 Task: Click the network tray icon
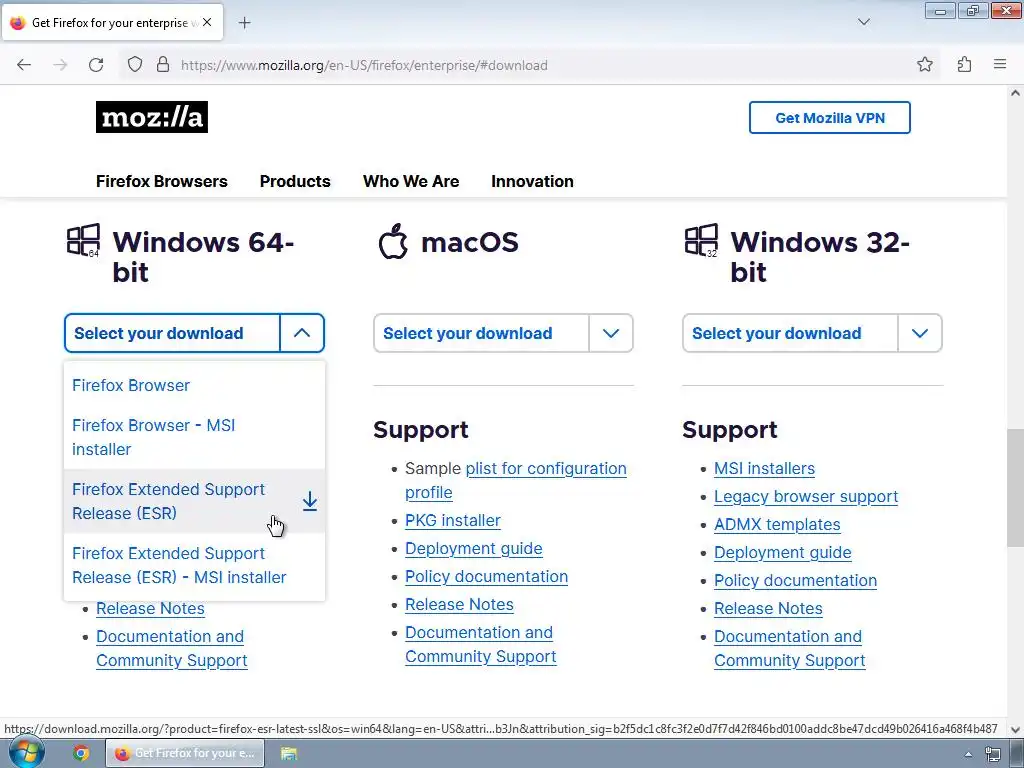tap(993, 754)
